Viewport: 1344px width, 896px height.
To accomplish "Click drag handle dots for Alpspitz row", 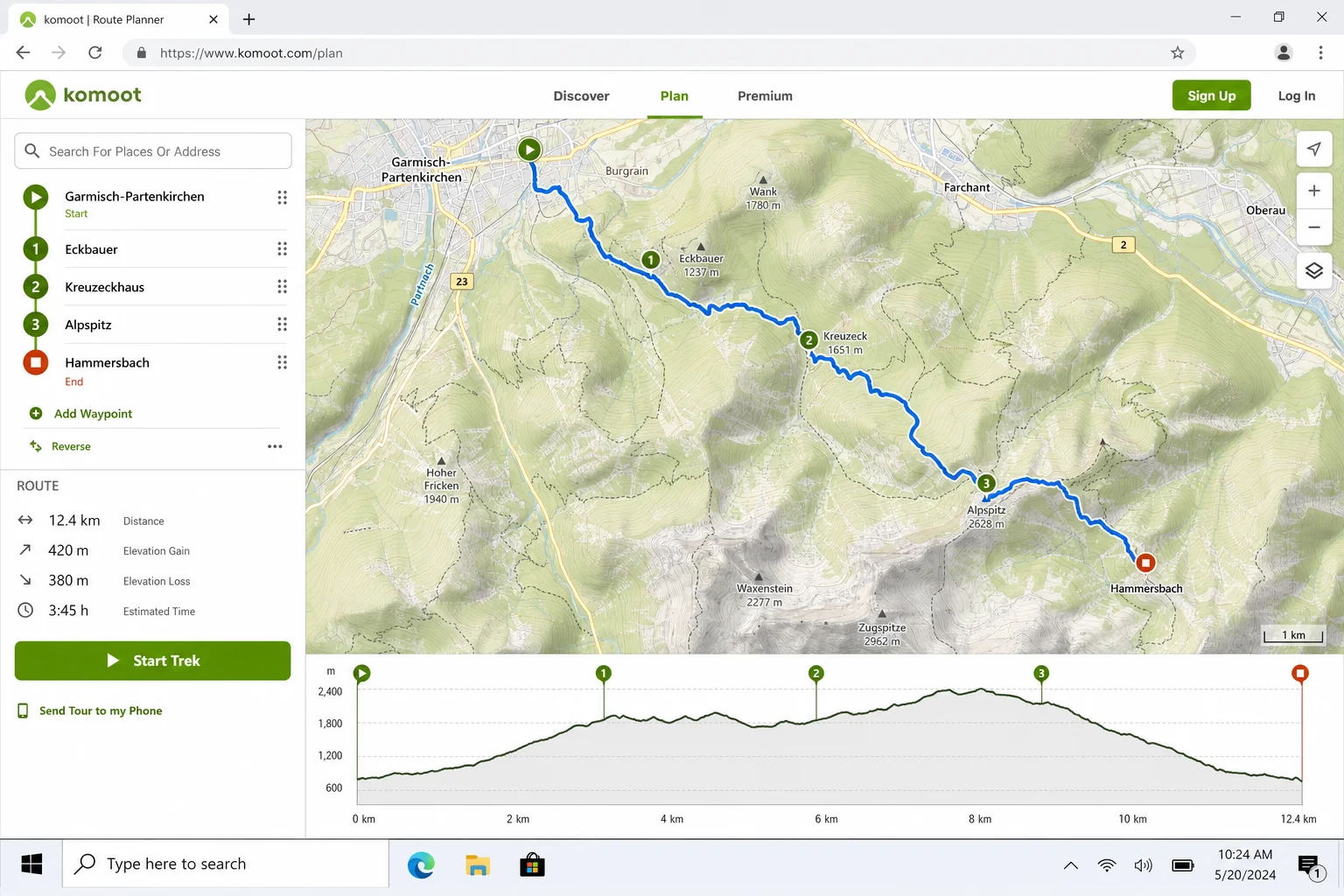I will coord(282,325).
